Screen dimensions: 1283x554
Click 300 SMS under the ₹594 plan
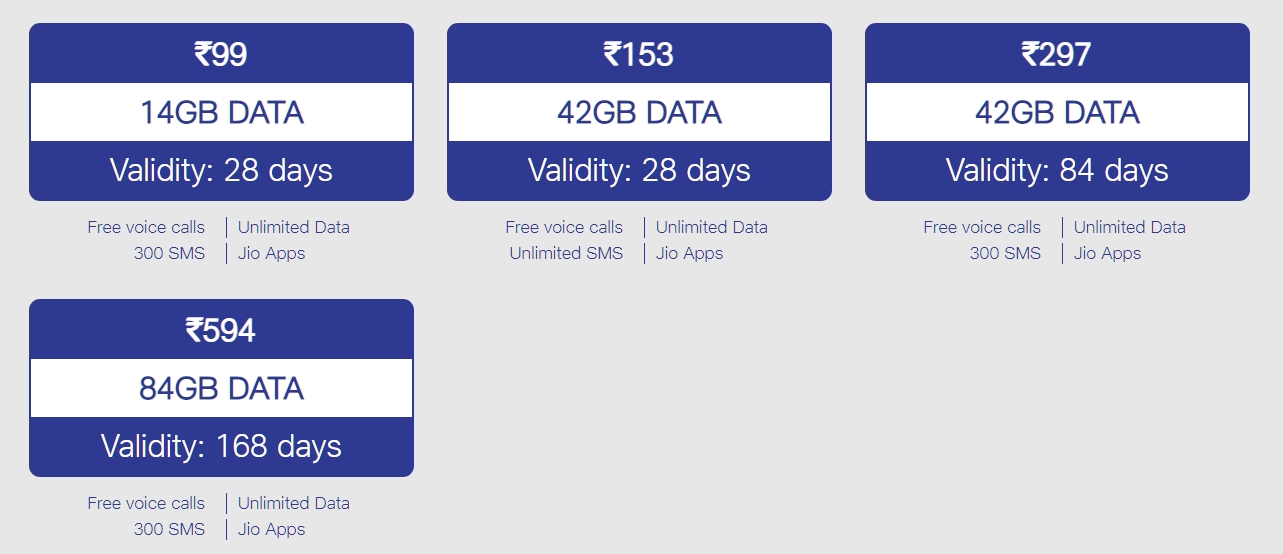point(169,529)
